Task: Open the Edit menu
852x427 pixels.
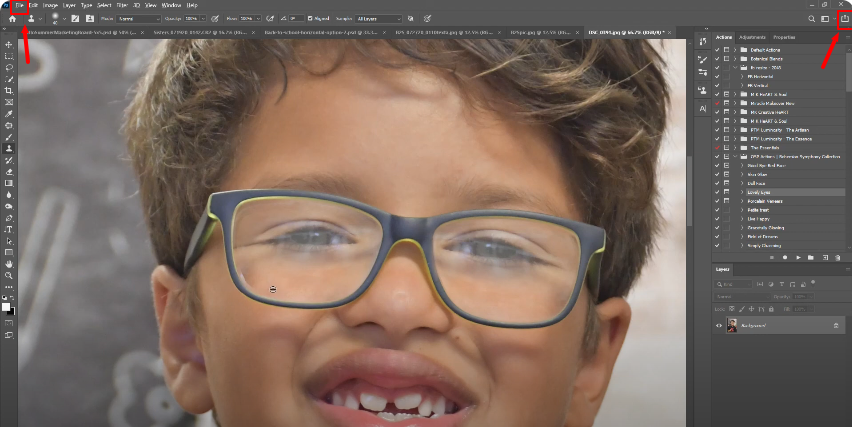Action: [34, 5]
